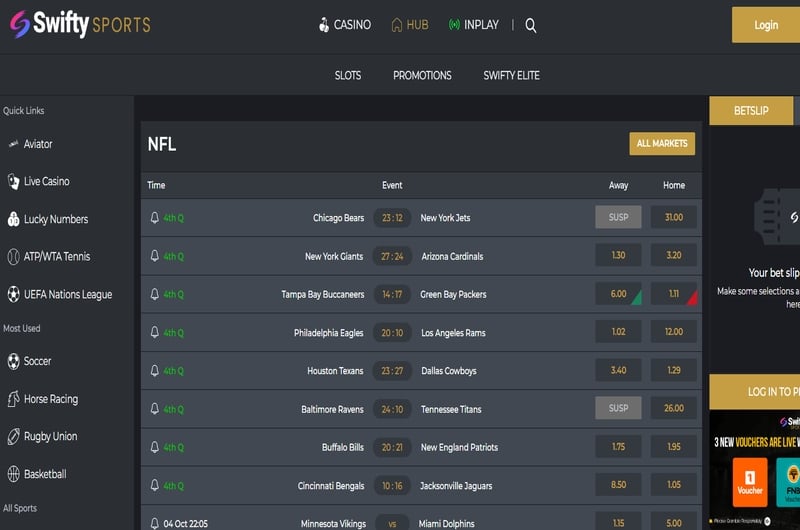Open the Basketball icon link
Image resolution: width=800 pixels, height=530 pixels.
[x=13, y=474]
